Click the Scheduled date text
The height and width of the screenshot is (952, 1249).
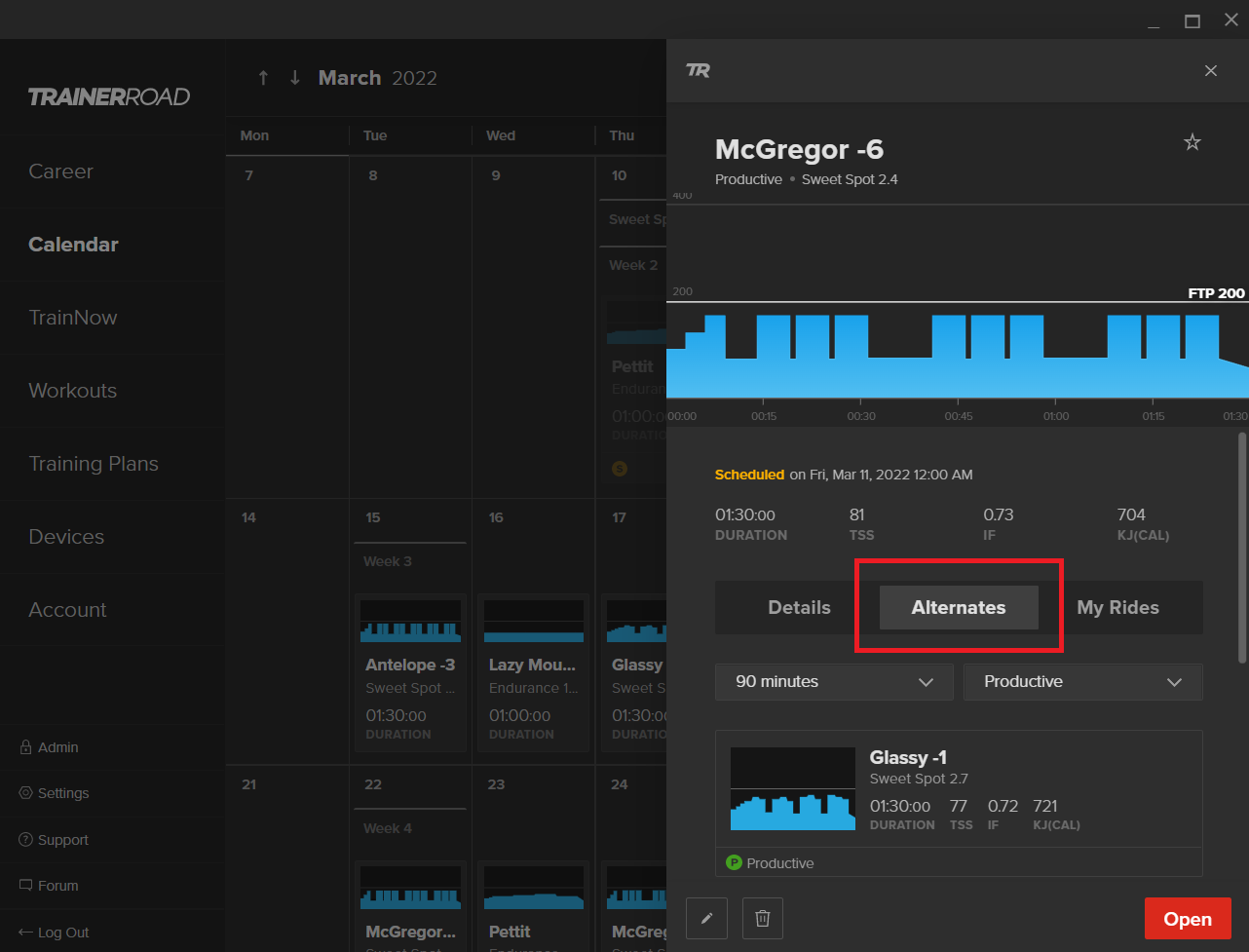point(844,475)
